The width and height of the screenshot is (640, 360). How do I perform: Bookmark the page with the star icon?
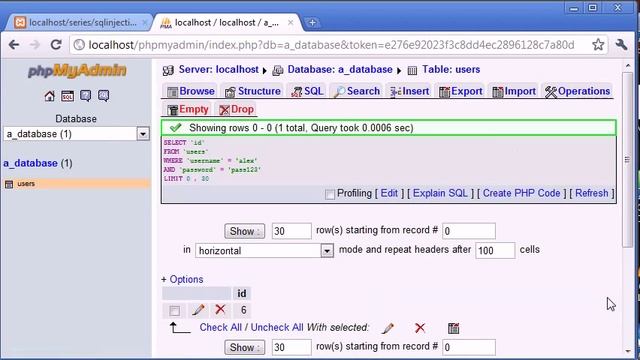[598, 44]
